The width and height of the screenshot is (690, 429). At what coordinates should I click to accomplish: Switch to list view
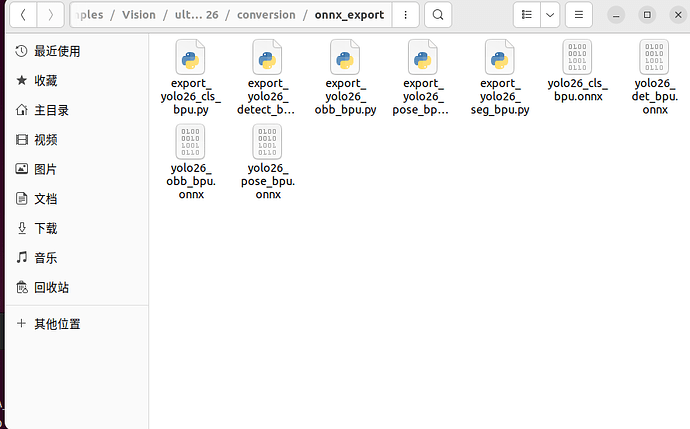point(526,15)
